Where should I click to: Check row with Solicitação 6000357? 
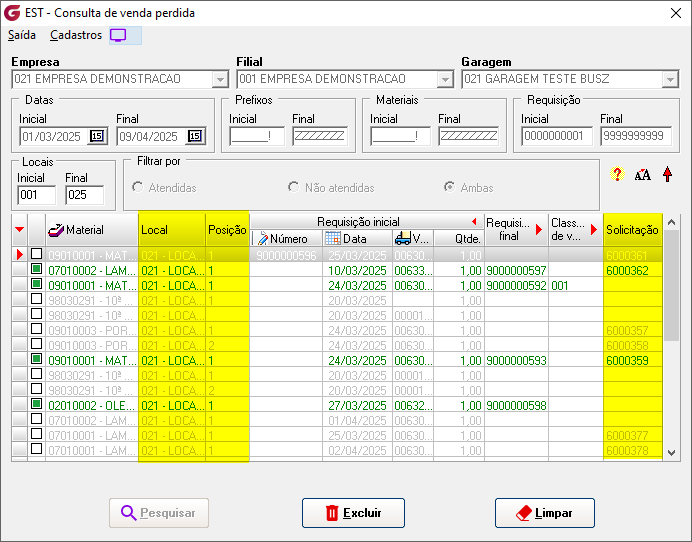[x=37, y=329]
